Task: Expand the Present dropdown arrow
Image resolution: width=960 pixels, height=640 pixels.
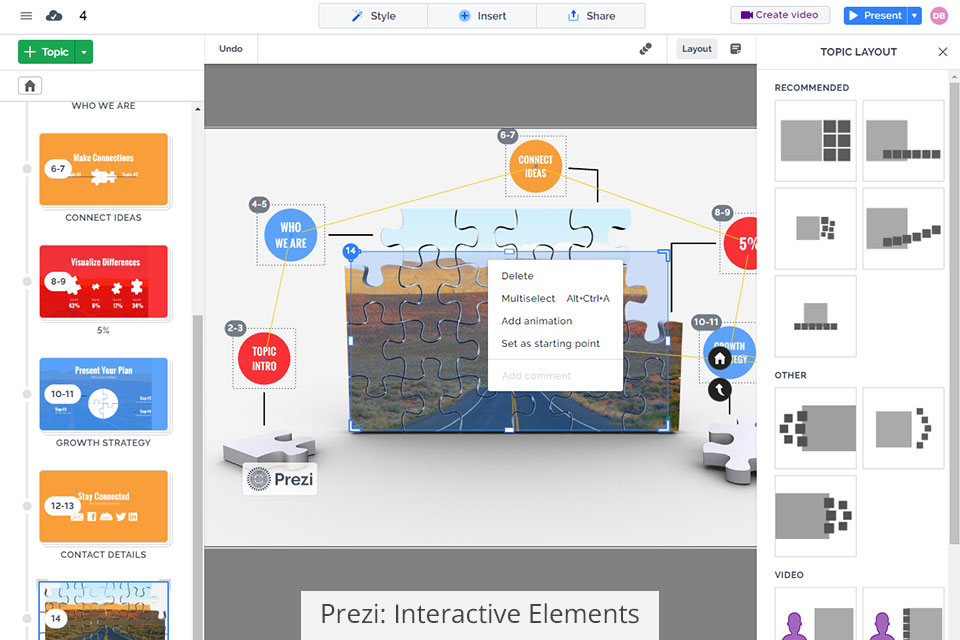Action: click(915, 15)
